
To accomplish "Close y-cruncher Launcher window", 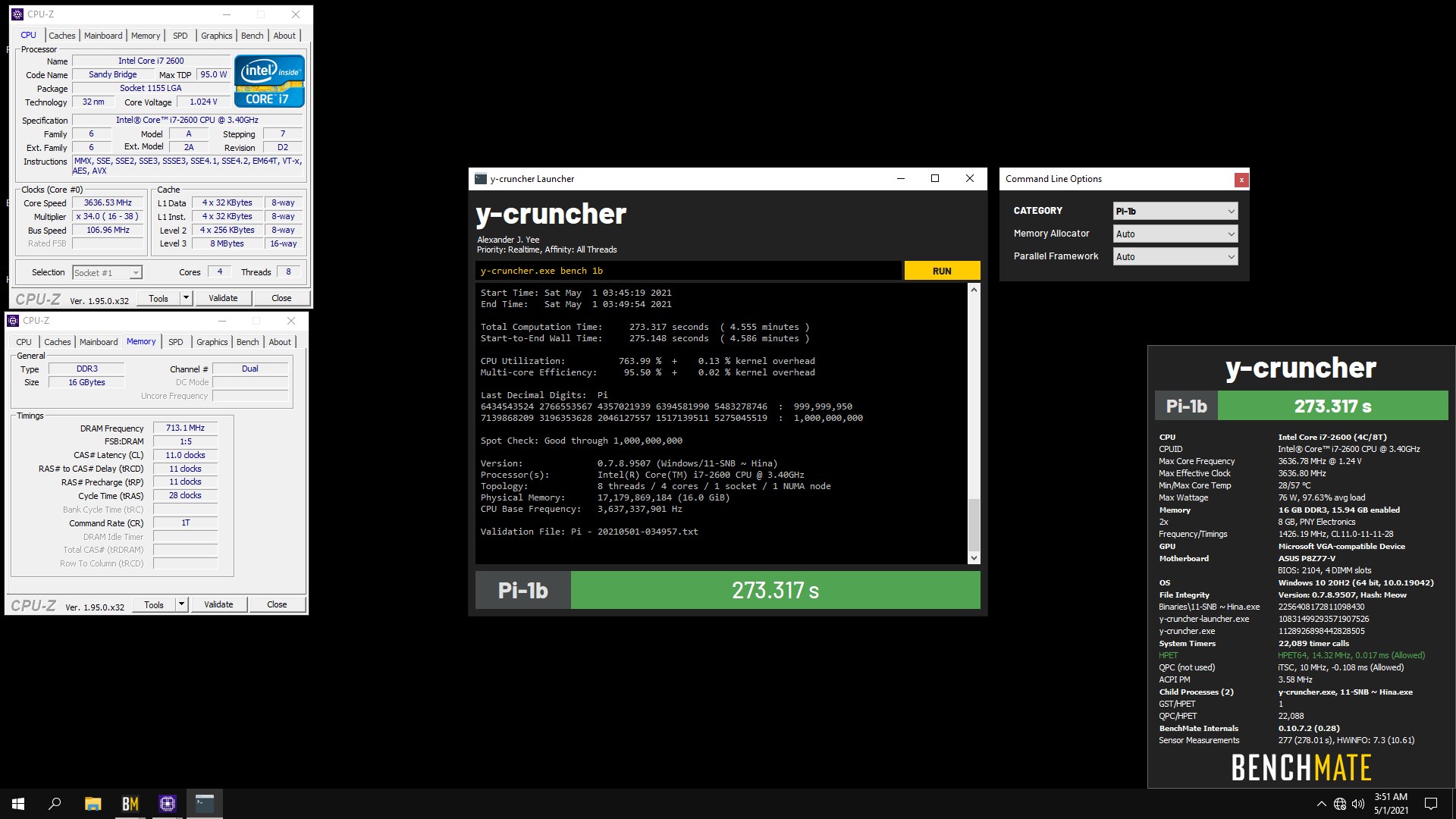I will (969, 179).
